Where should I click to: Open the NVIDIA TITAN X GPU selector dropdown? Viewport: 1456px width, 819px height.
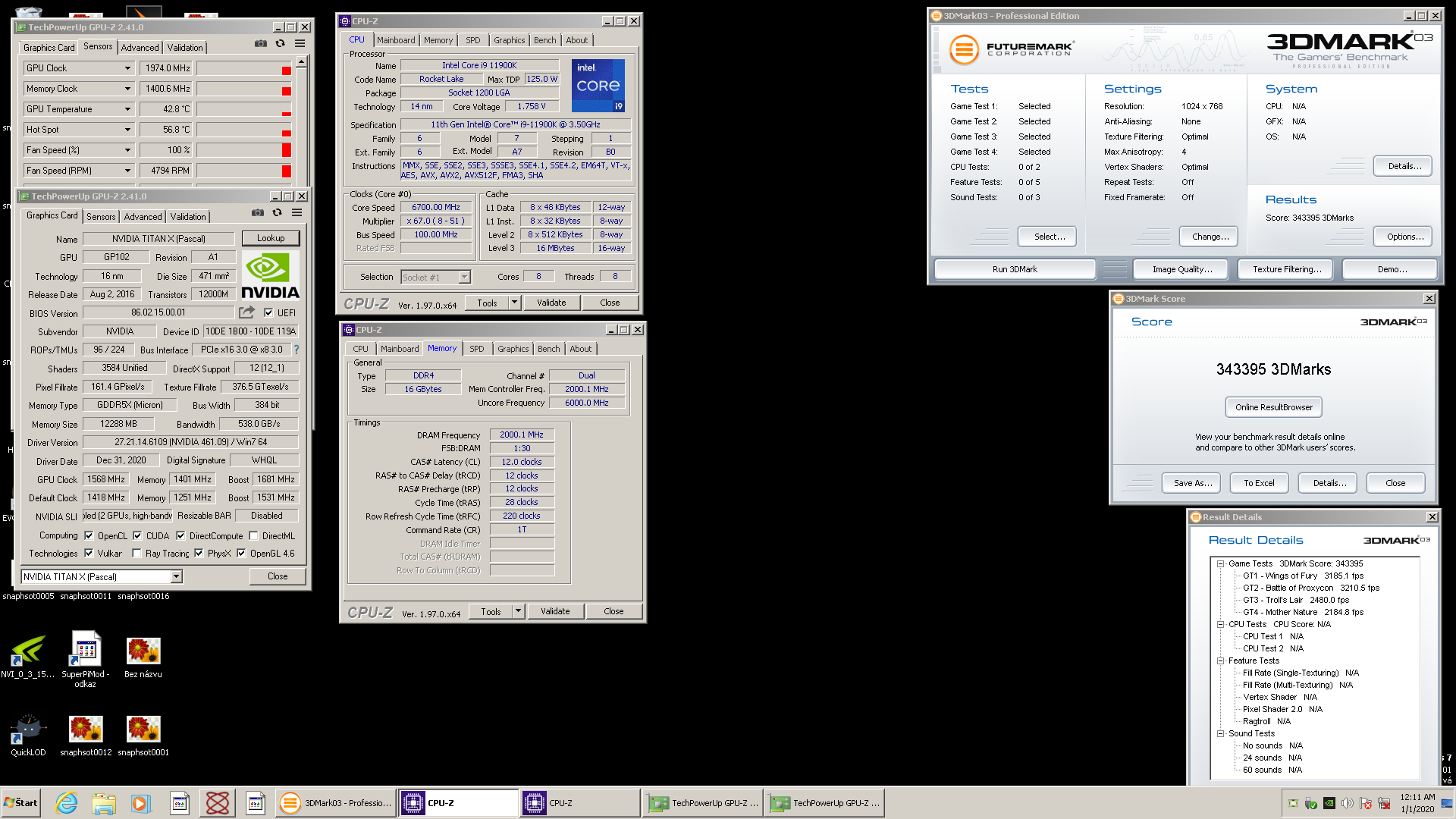pyautogui.click(x=177, y=576)
